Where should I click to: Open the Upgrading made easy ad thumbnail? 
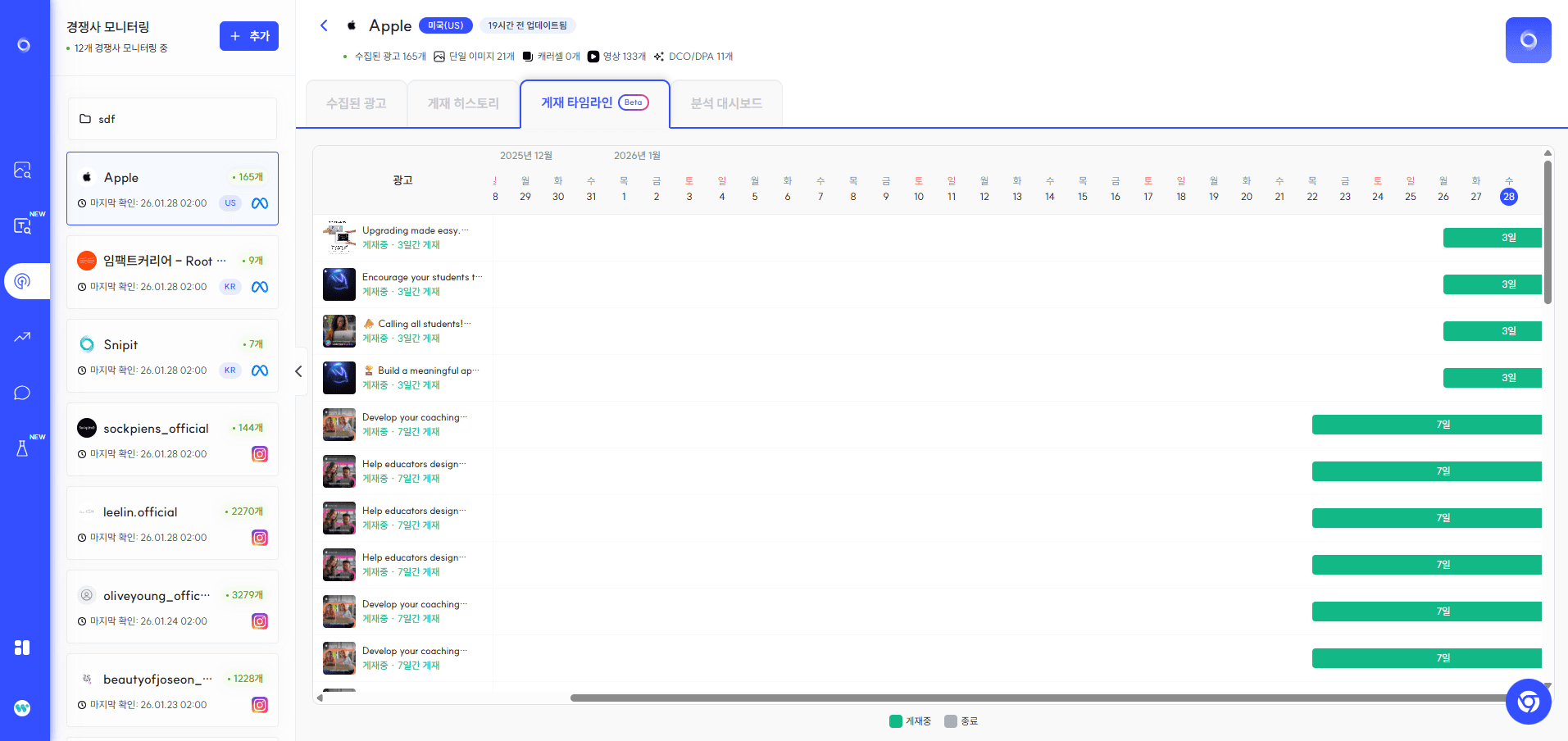tap(339, 238)
